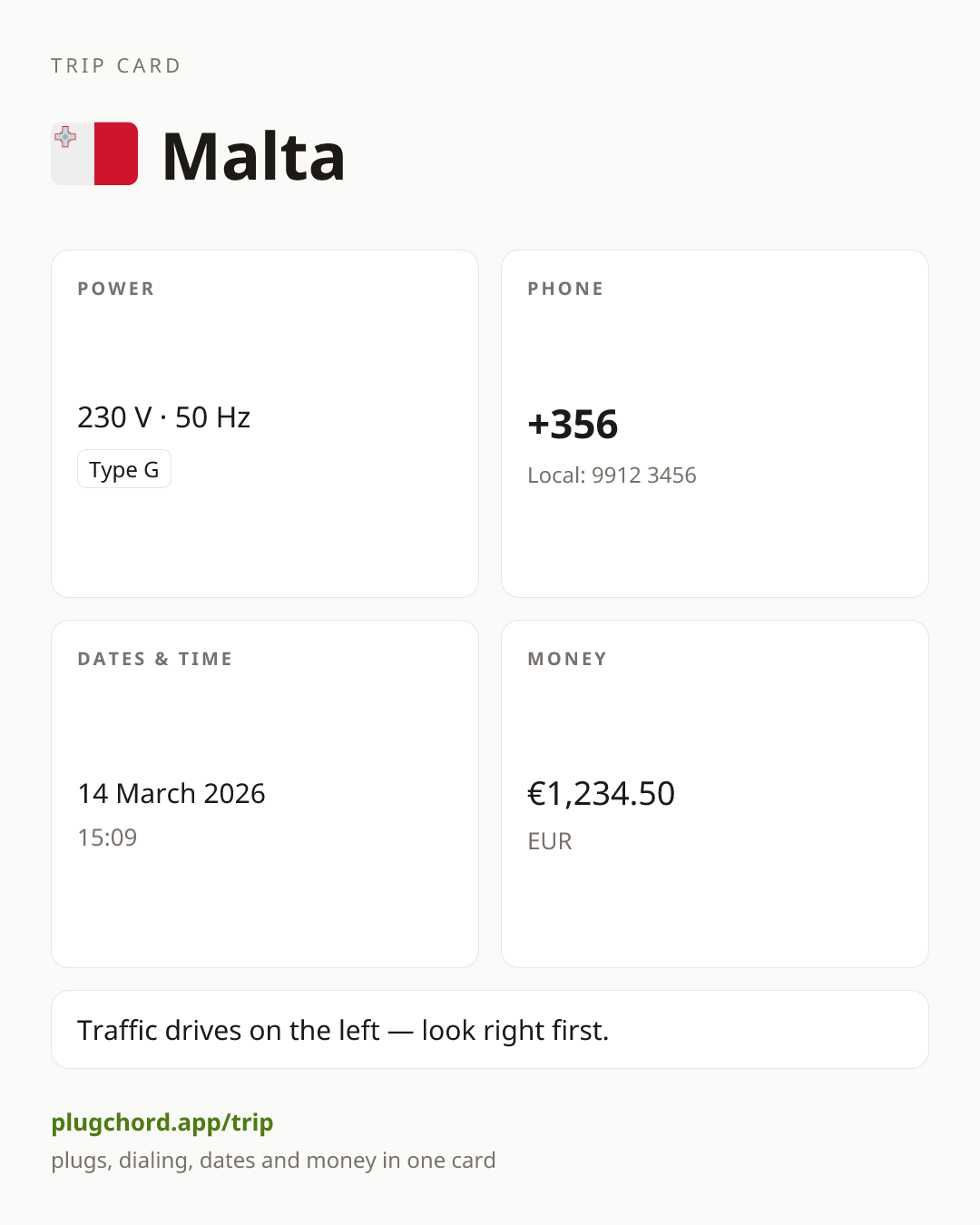Select the Type G plug badge
The image size is (980, 1225).
pyautogui.click(x=124, y=469)
